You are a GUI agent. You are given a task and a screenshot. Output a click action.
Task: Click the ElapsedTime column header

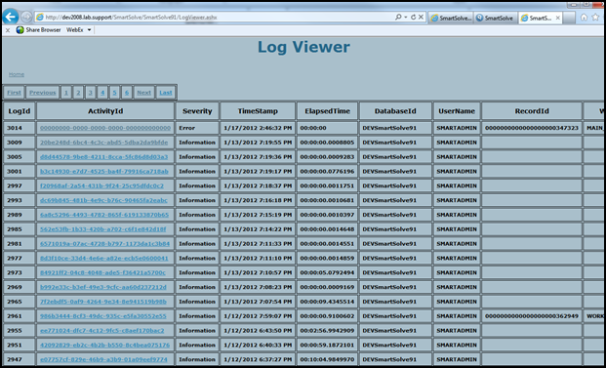click(x=327, y=111)
